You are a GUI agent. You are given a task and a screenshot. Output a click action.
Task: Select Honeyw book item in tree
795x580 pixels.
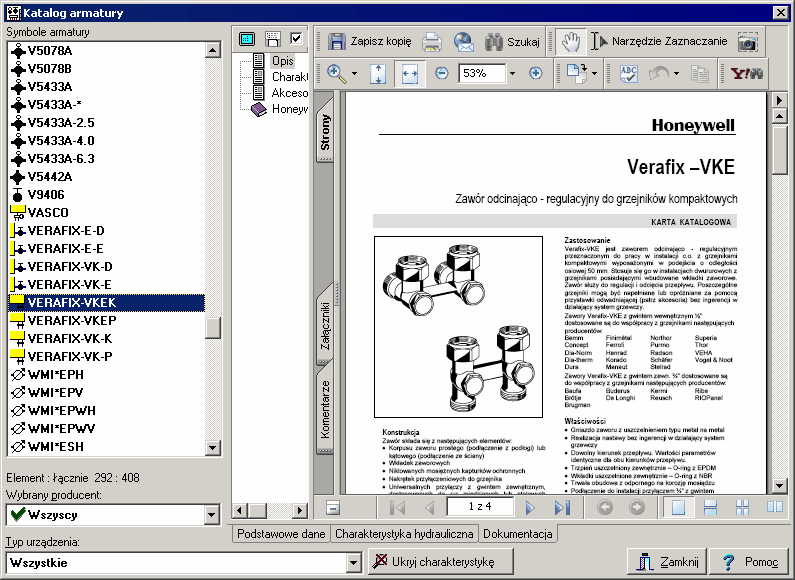click(290, 109)
